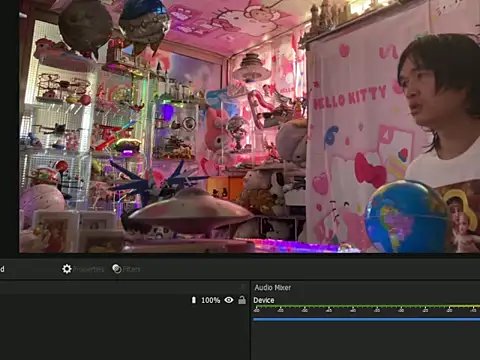This screenshot has width=480, height=360.
Task: Click the toolbar strip right of Filters
Action: [310, 269]
